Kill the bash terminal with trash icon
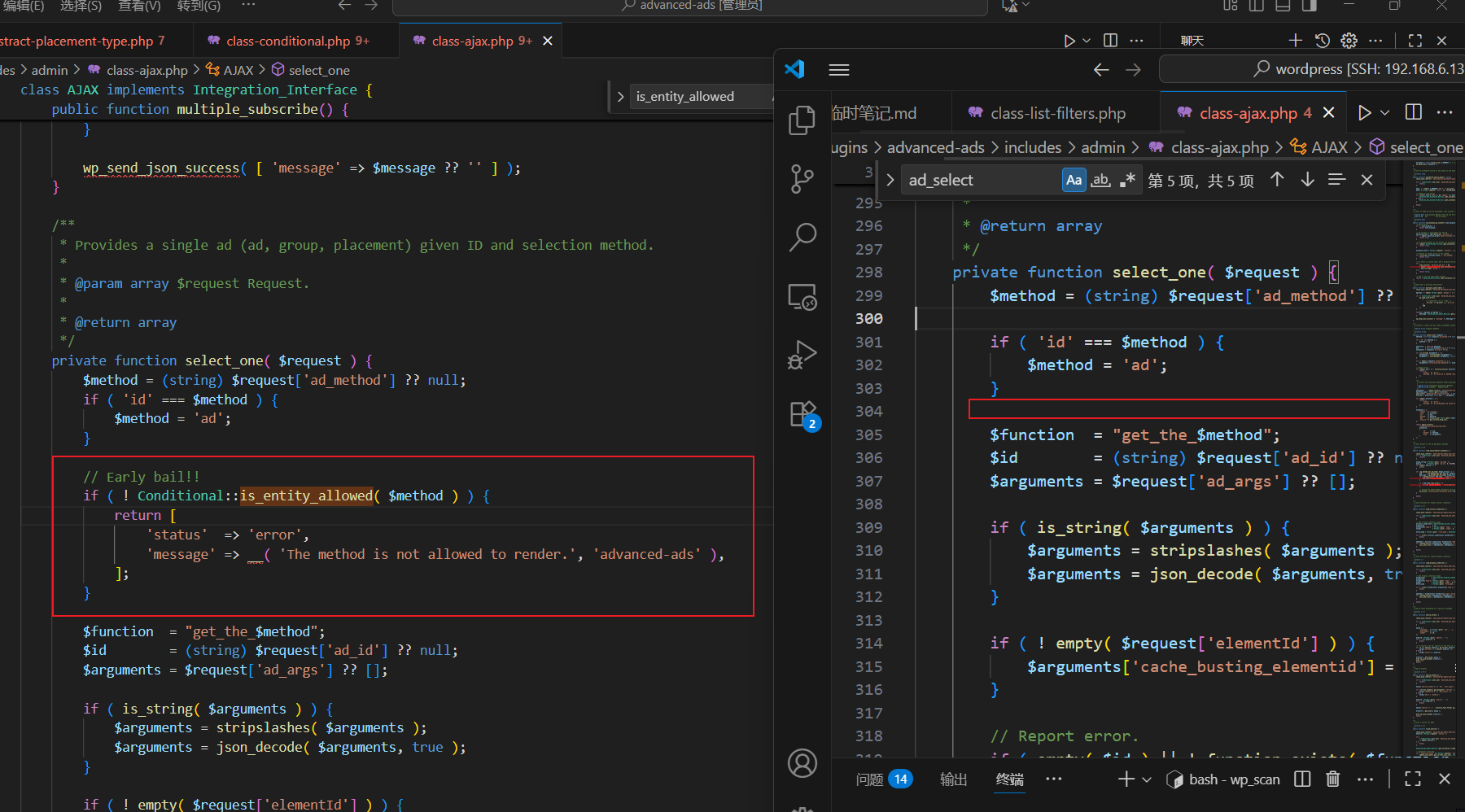The width and height of the screenshot is (1465, 812). point(1332,779)
